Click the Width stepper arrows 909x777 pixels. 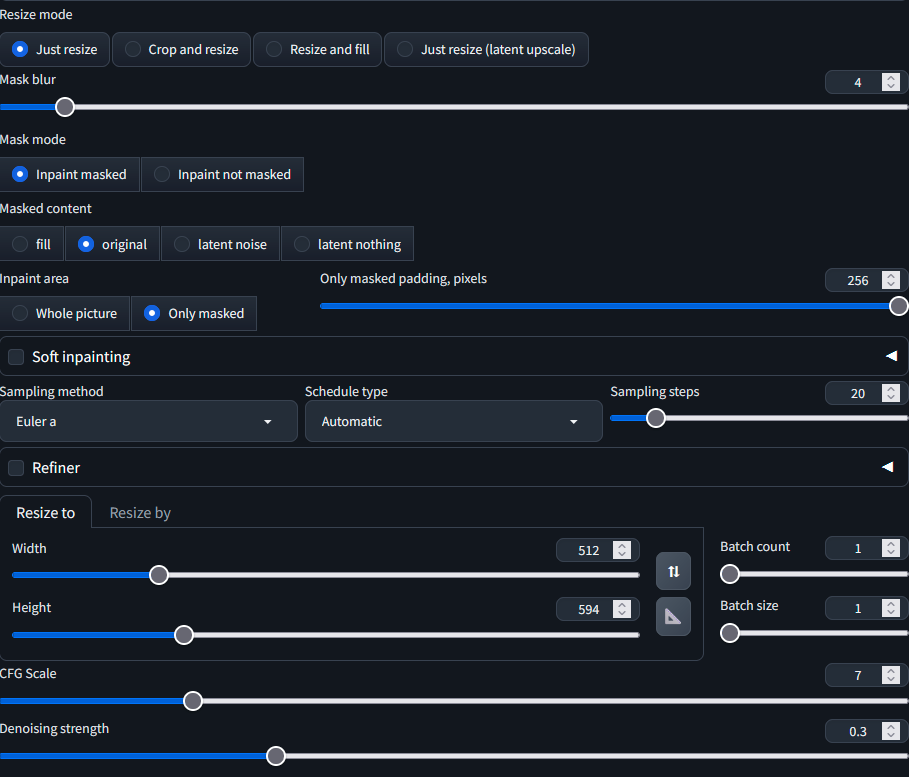coord(622,550)
